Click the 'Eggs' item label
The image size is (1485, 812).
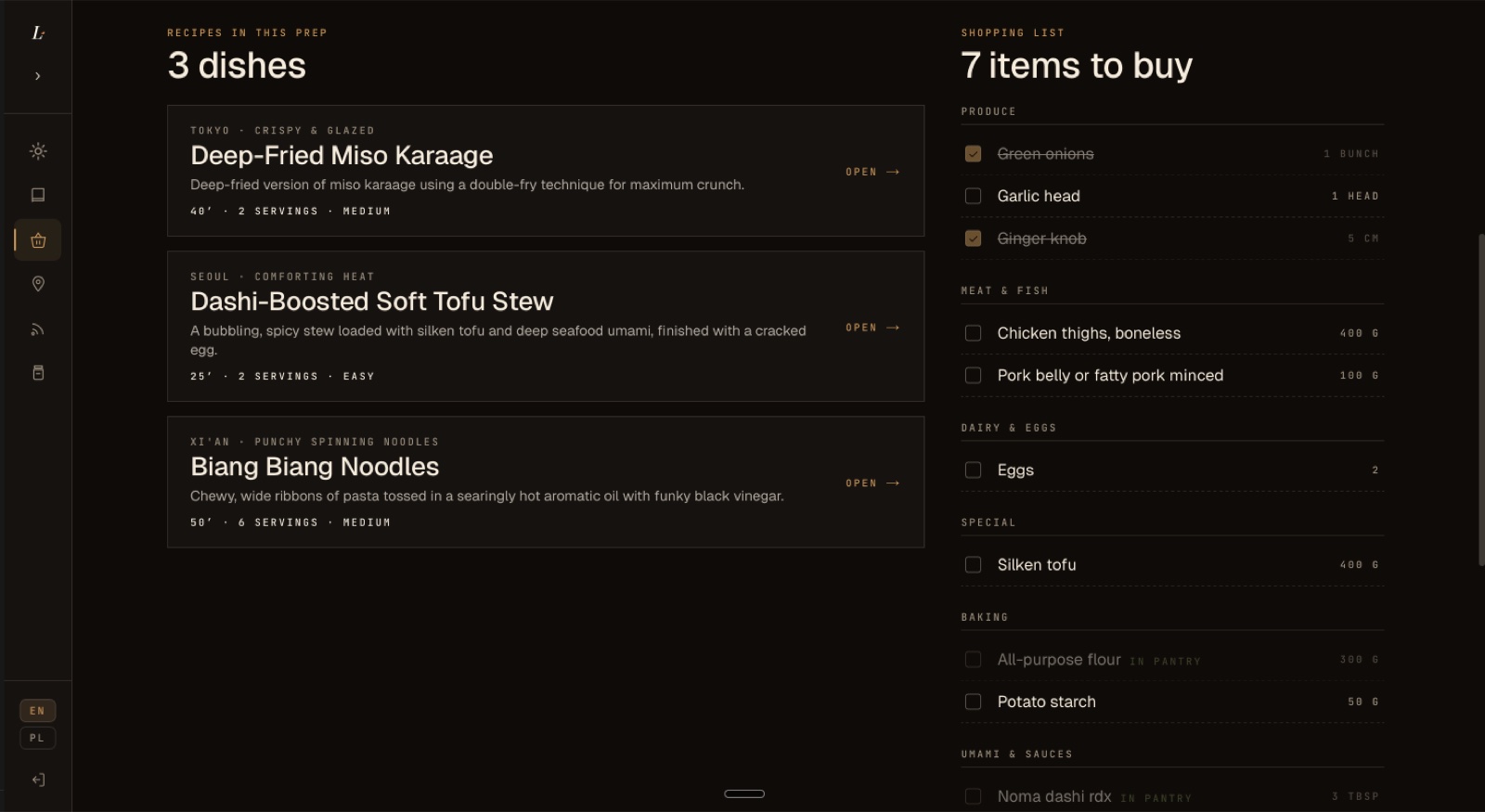(x=1015, y=470)
